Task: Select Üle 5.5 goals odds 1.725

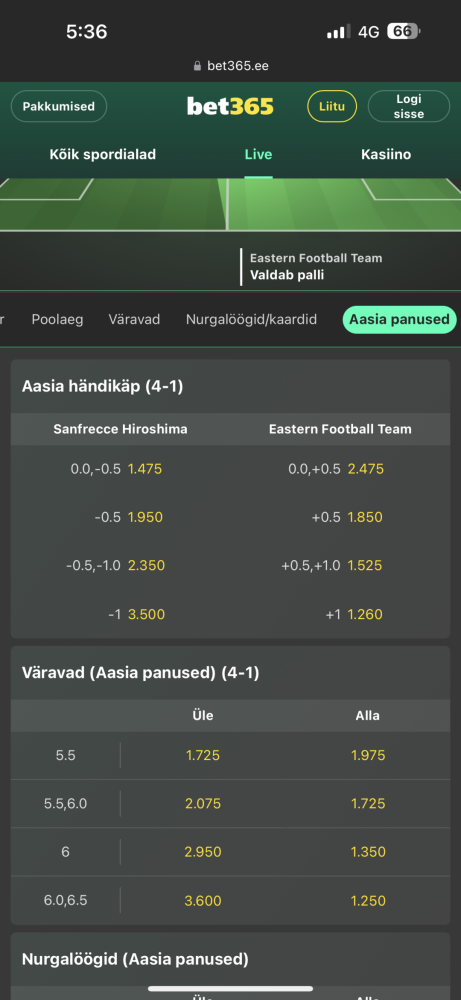Action: click(203, 756)
